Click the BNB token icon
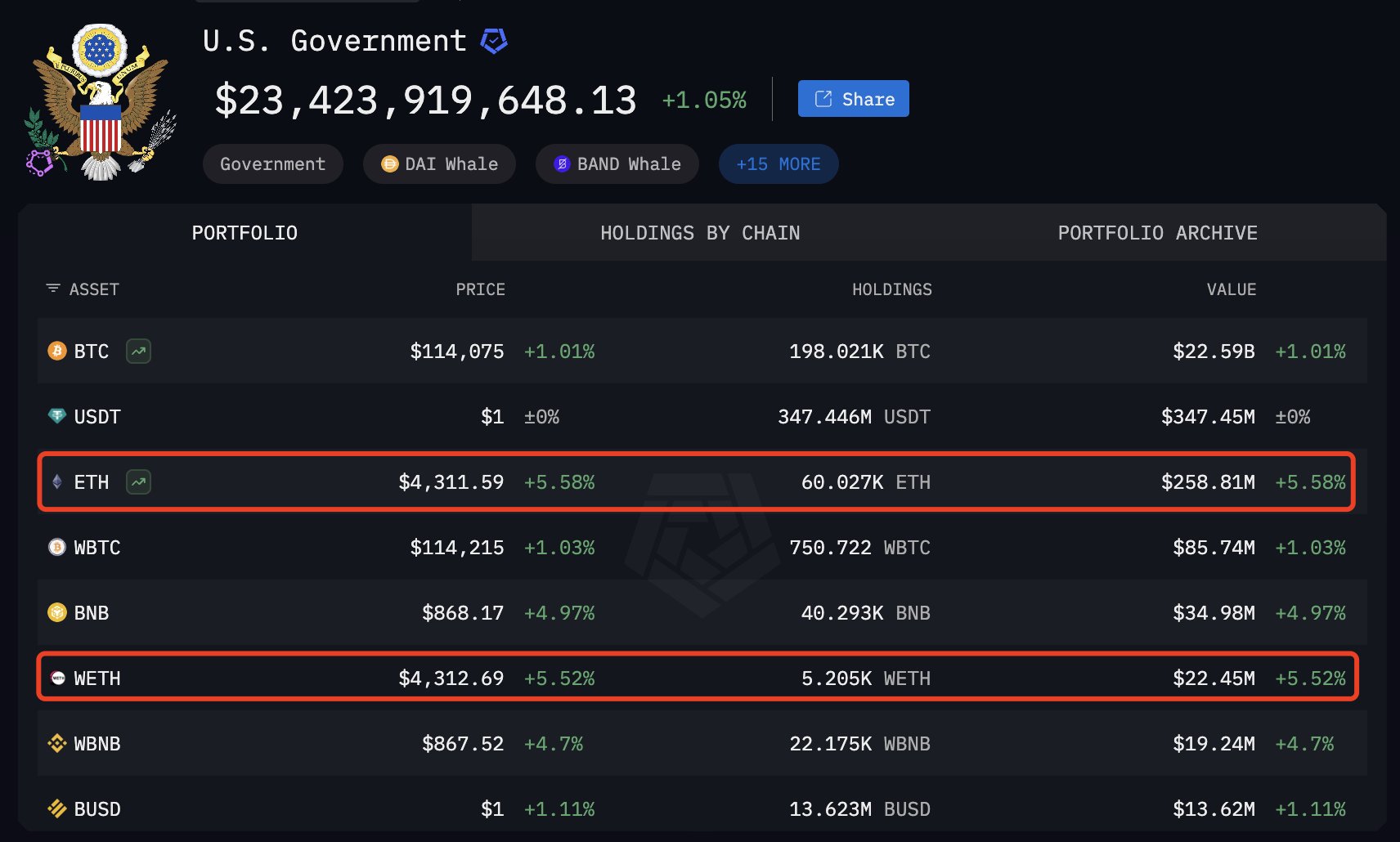The image size is (1400, 842). click(56, 612)
